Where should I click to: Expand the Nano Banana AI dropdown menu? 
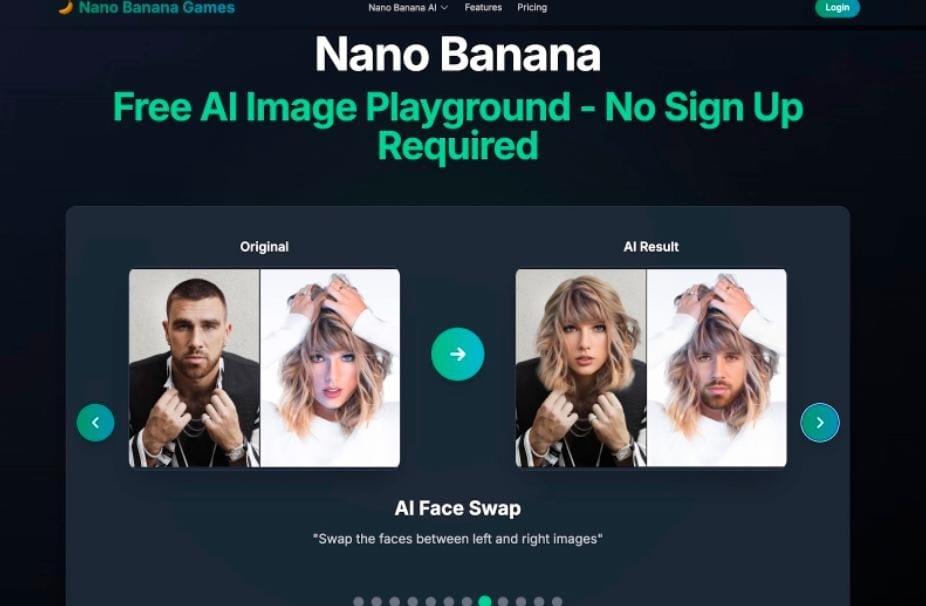click(408, 8)
